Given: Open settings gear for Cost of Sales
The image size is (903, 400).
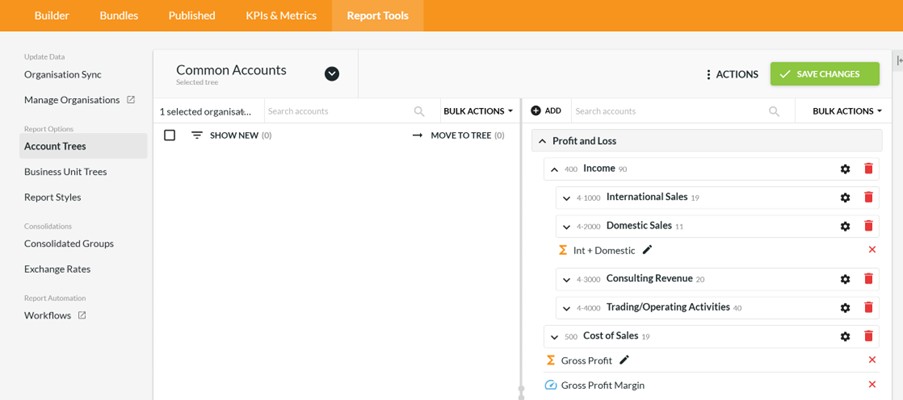Looking at the screenshot, I should click(845, 337).
